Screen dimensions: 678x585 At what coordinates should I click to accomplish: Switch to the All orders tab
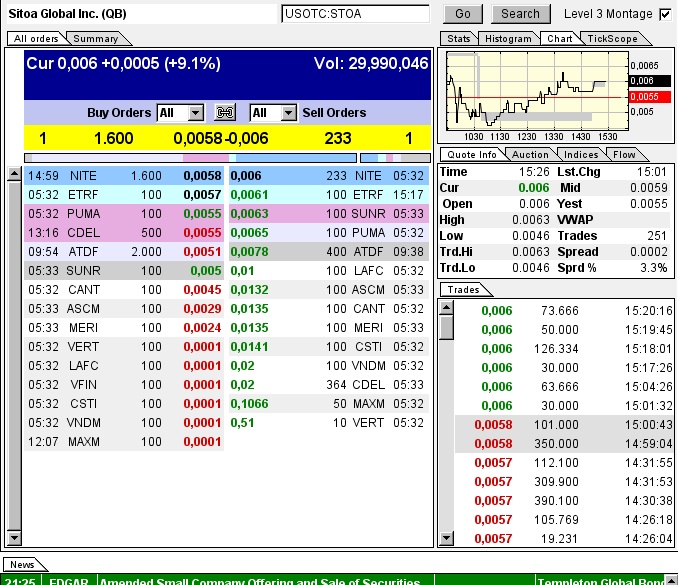point(36,38)
